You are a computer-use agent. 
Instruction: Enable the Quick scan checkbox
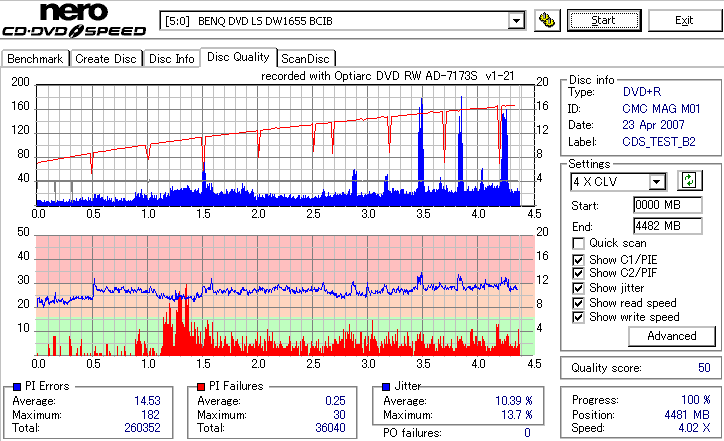tap(578, 243)
